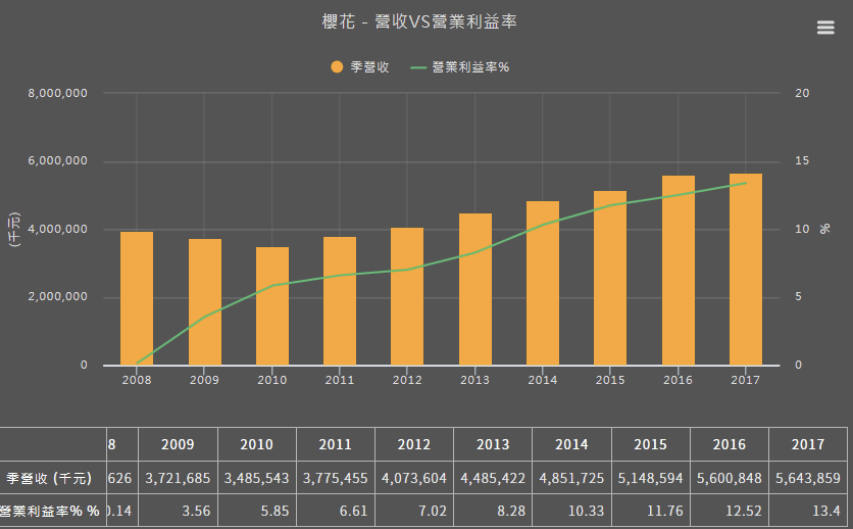Toggle the 季營收 series in the legend
Image resolution: width=853 pixels, height=529 pixels.
[x=360, y=67]
